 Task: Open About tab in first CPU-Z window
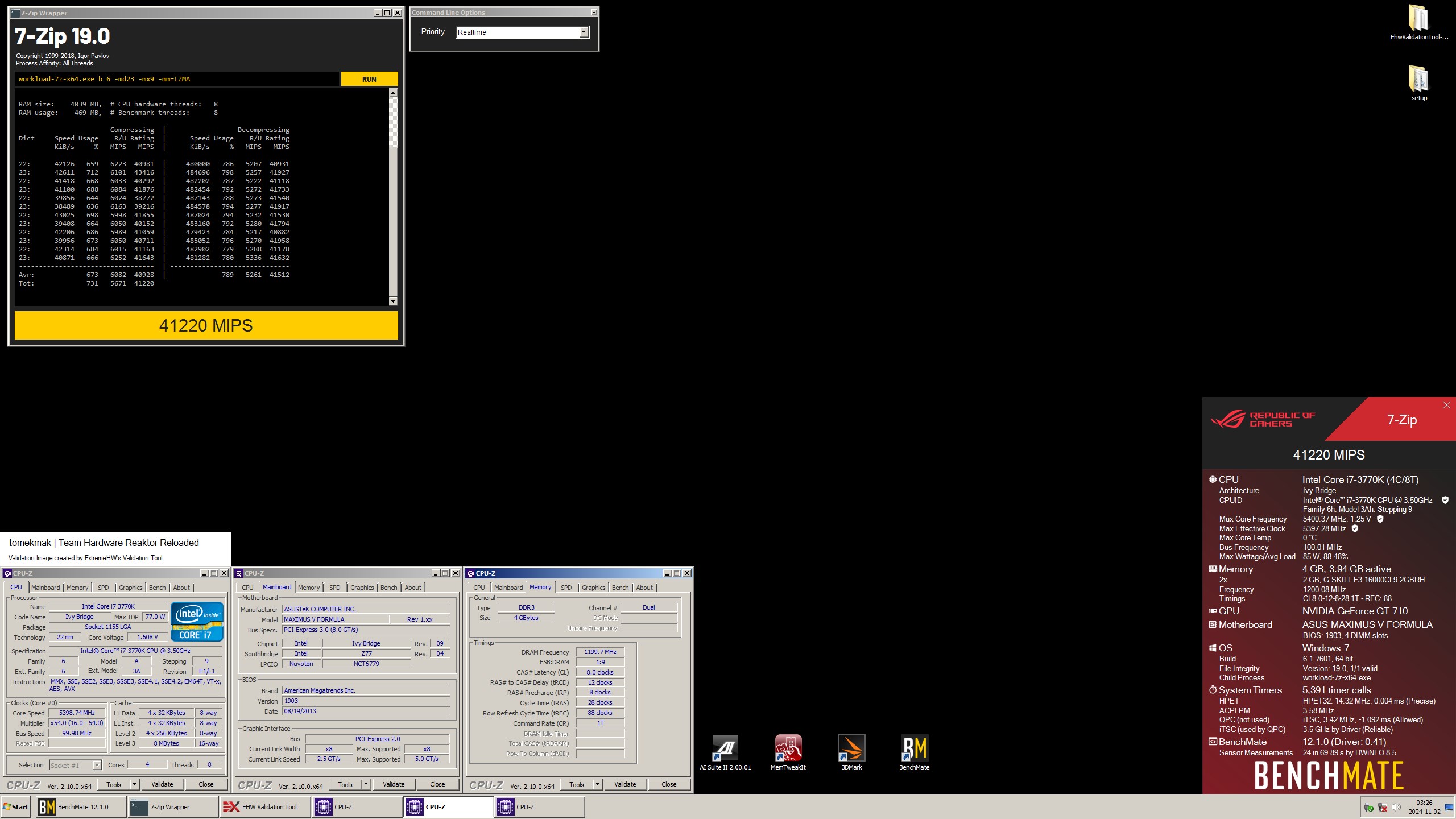(181, 588)
